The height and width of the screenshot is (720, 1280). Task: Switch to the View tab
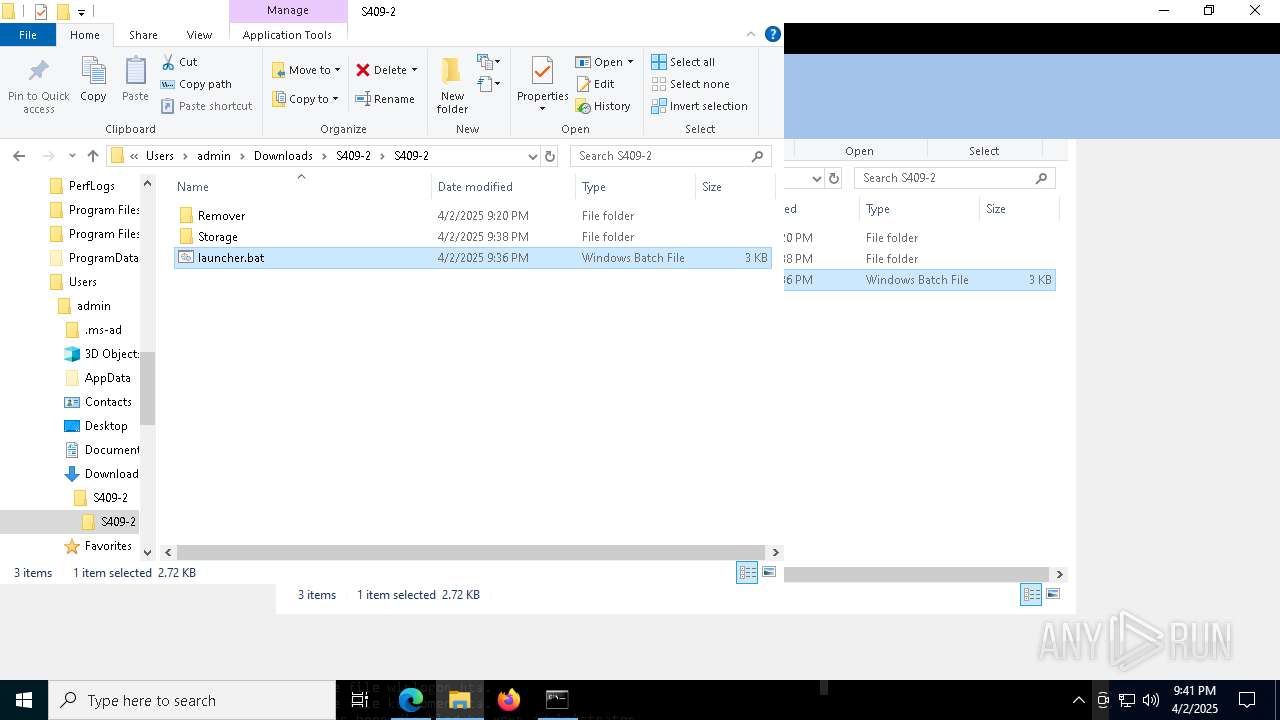[x=200, y=34]
